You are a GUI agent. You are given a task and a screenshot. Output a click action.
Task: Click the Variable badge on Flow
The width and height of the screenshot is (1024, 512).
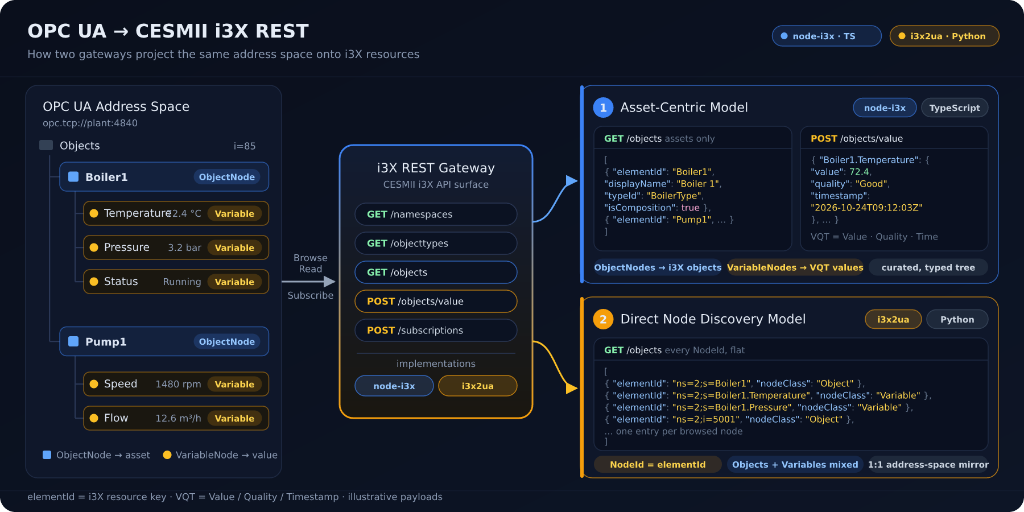point(234,418)
